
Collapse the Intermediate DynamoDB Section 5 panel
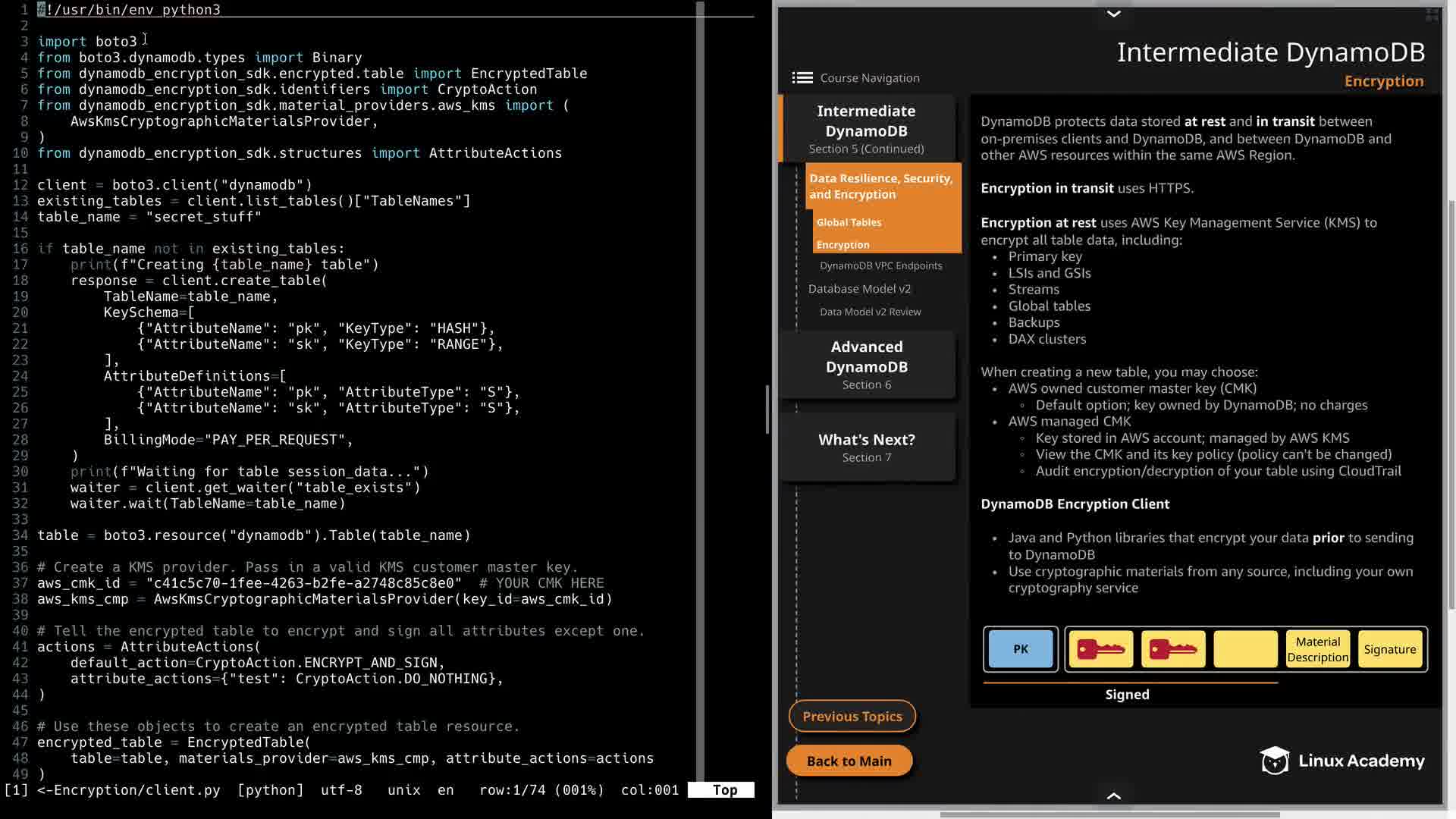866,128
